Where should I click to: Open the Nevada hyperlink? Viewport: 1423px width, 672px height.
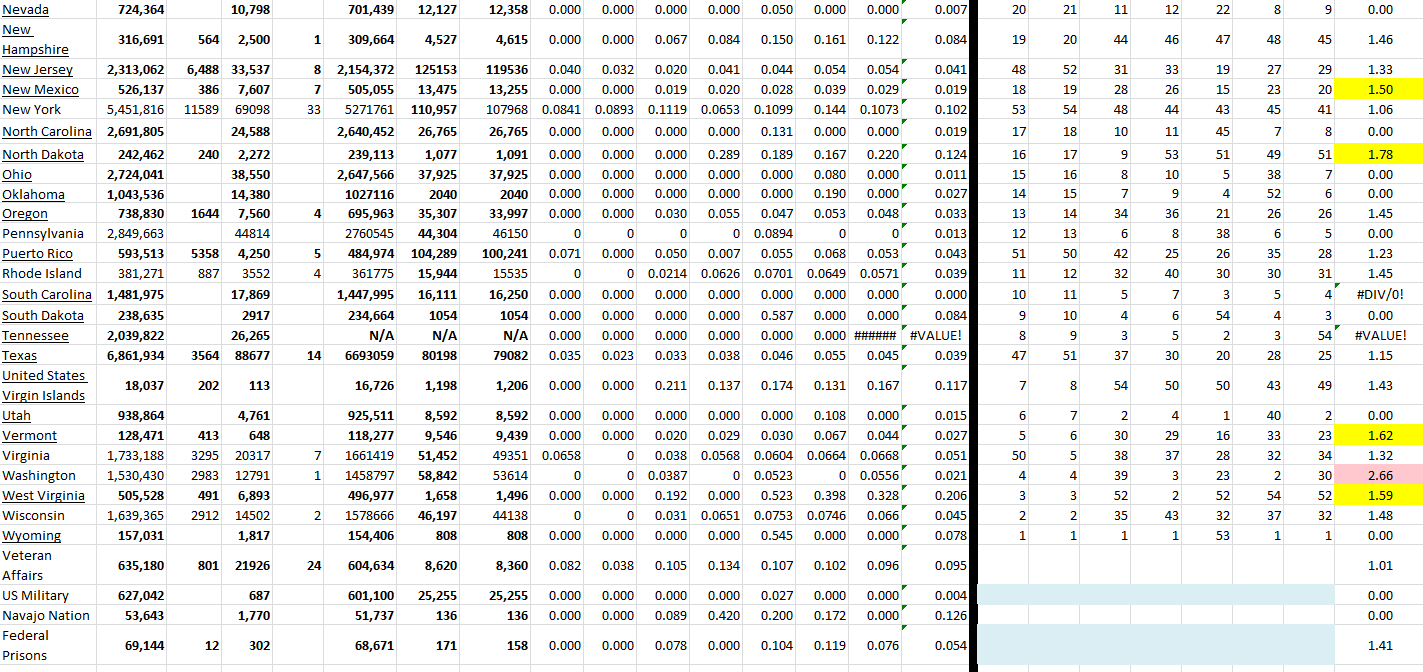tap(25, 9)
